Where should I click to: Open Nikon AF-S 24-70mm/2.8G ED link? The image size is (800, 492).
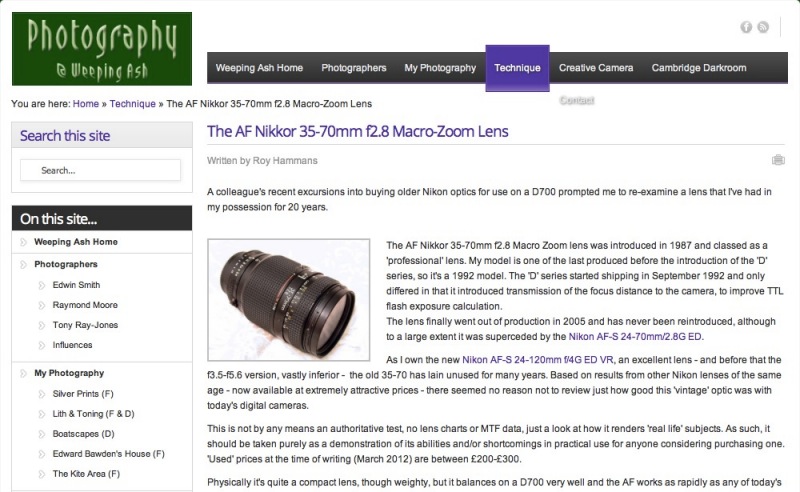635,336
